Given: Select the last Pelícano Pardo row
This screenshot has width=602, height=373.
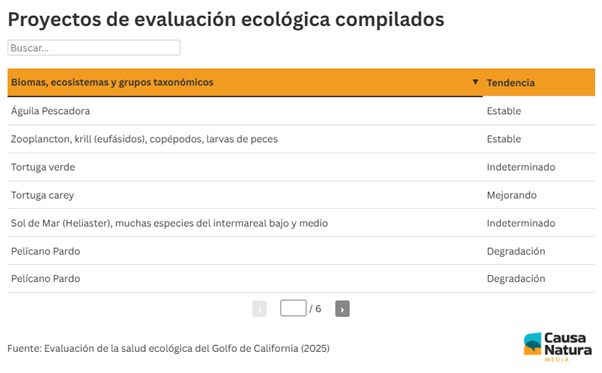Looking at the screenshot, I should [x=301, y=279].
